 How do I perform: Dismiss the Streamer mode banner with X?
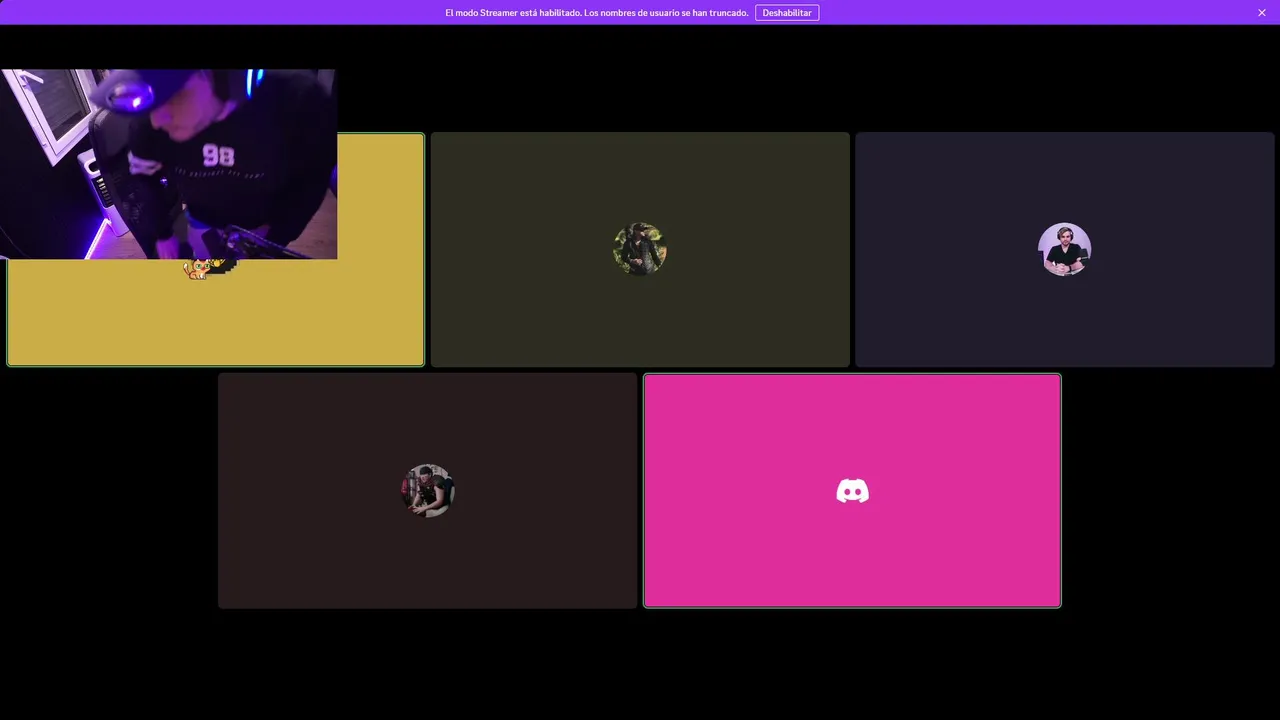1262,13
